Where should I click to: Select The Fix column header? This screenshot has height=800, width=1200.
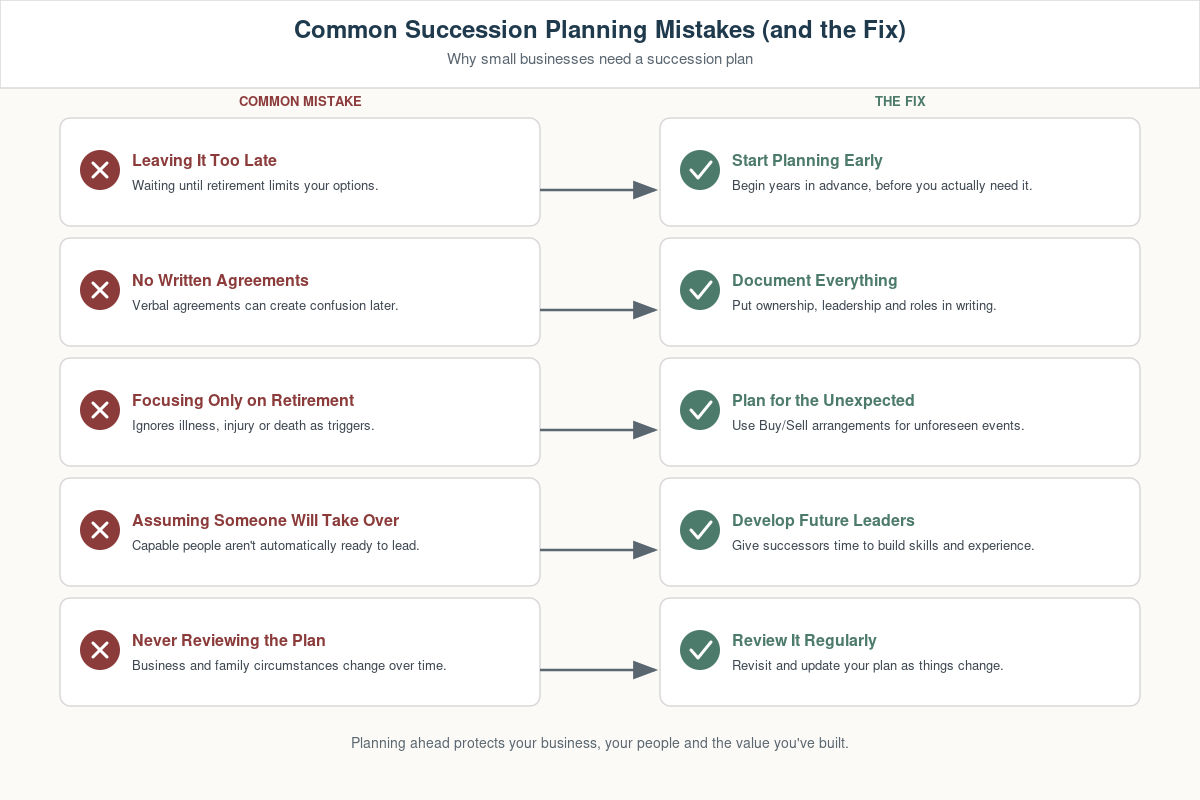[x=900, y=102]
